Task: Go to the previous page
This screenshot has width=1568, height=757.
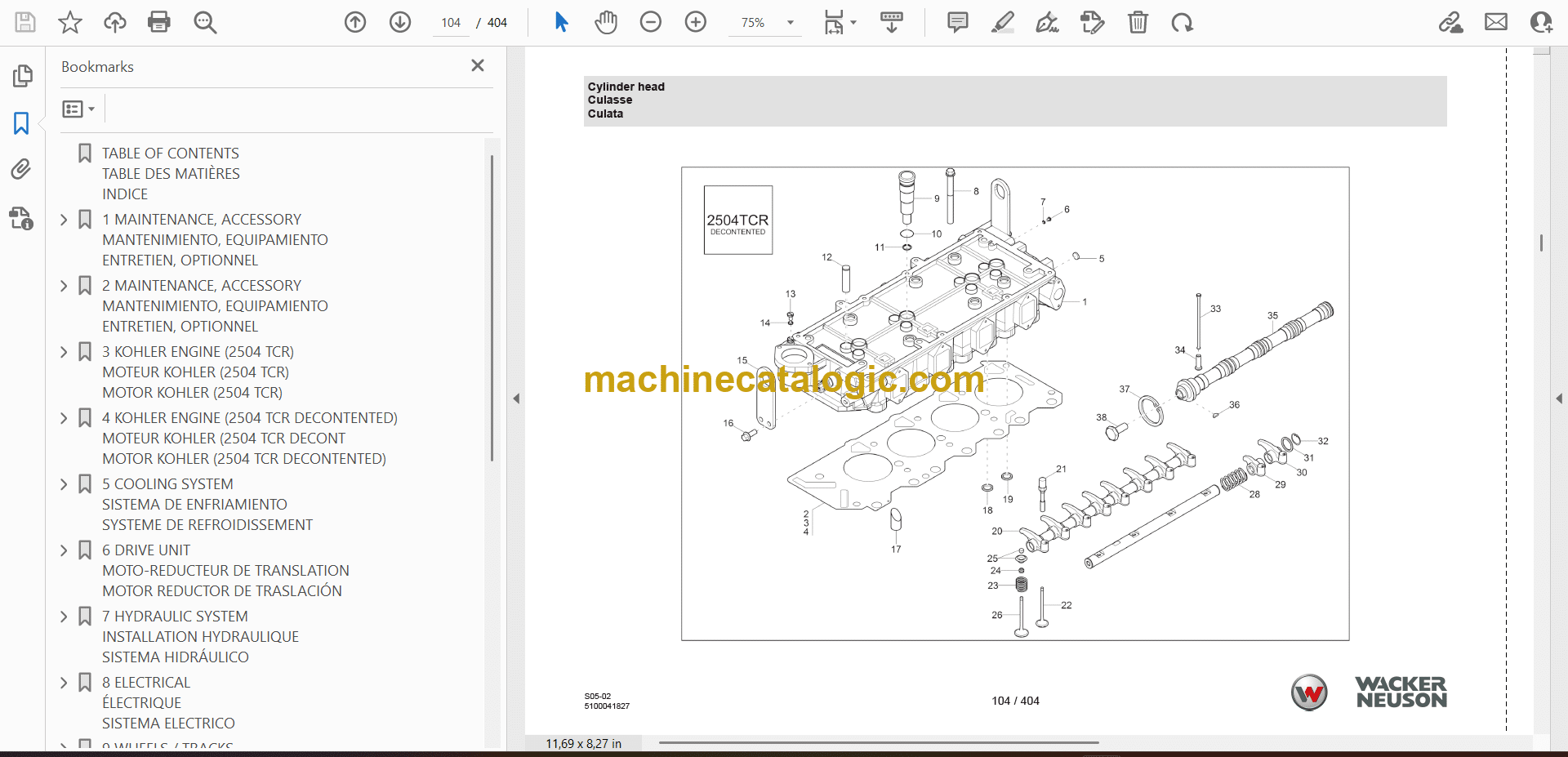Action: [355, 22]
